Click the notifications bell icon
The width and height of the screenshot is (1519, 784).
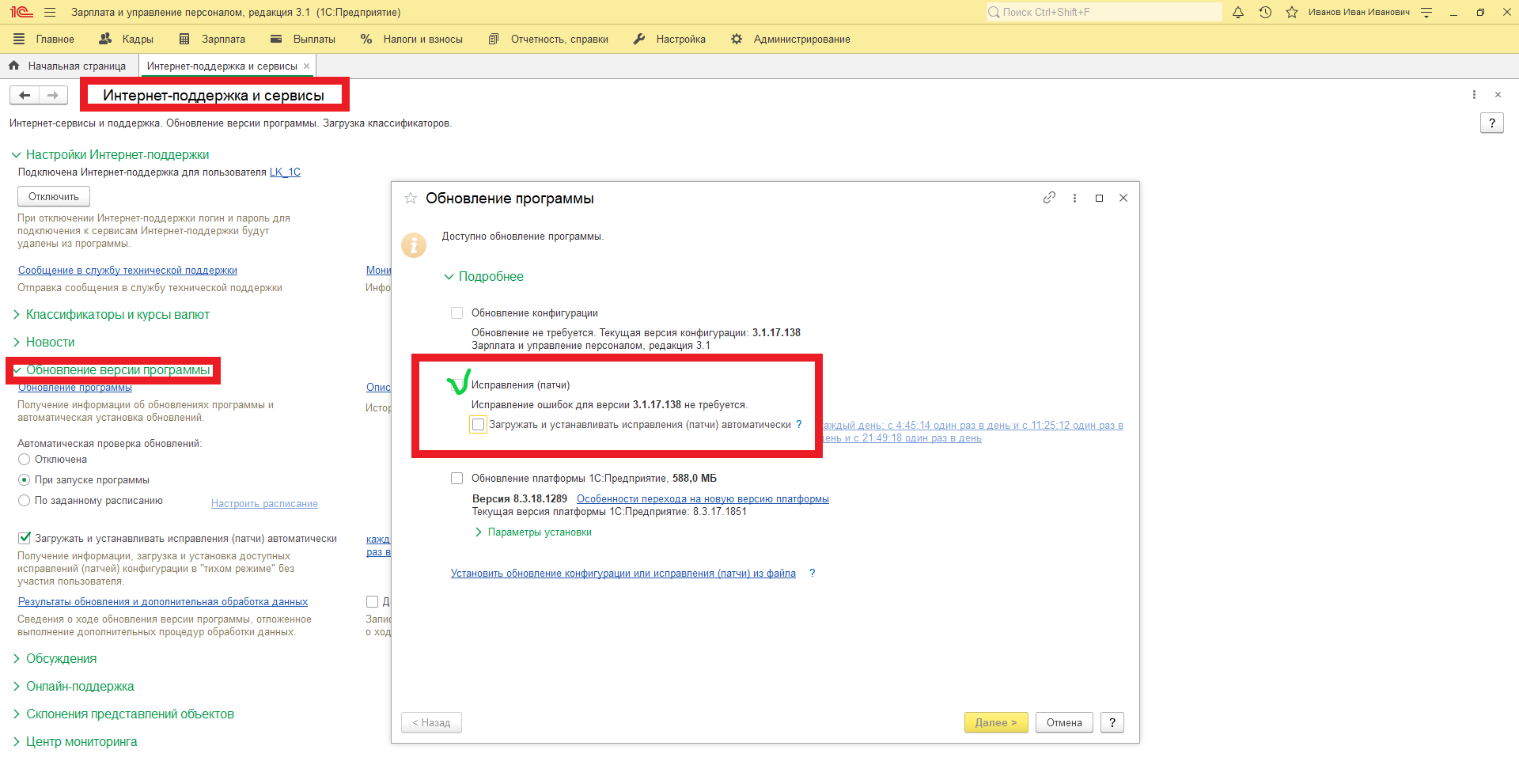(1238, 13)
